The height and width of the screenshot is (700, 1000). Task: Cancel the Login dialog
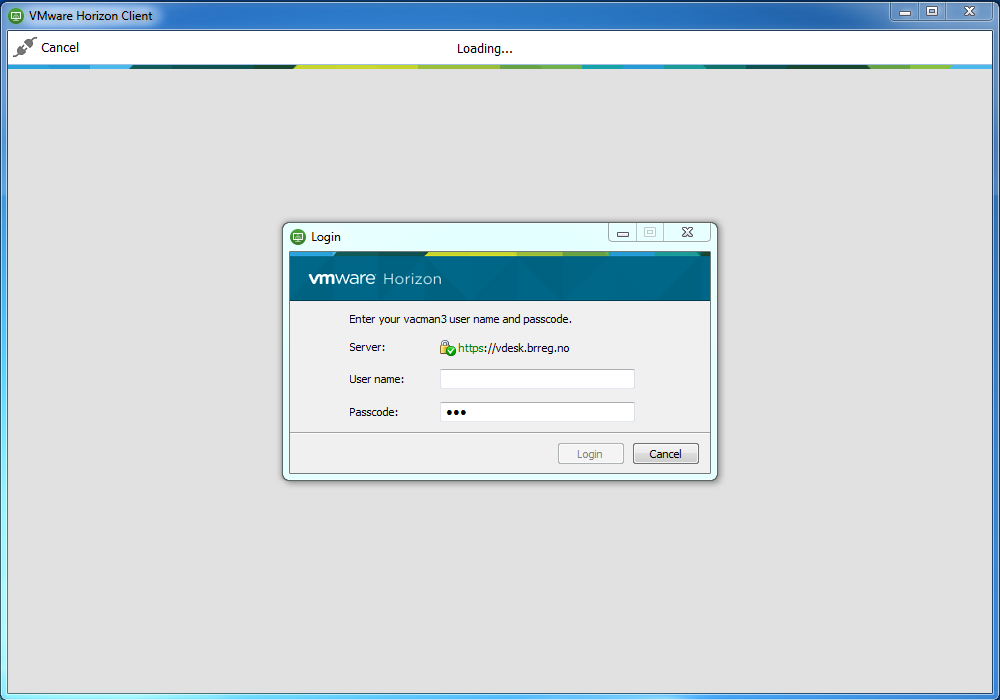pyautogui.click(x=666, y=454)
